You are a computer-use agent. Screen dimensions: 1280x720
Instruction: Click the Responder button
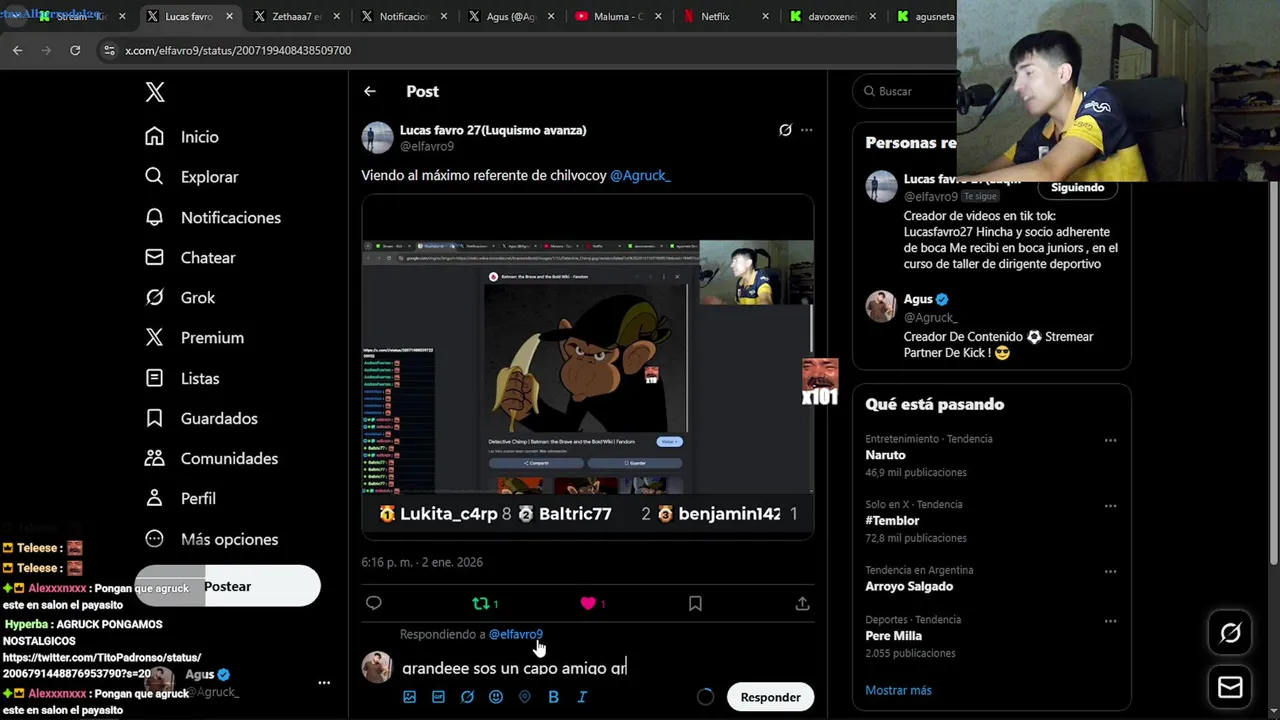(x=770, y=697)
